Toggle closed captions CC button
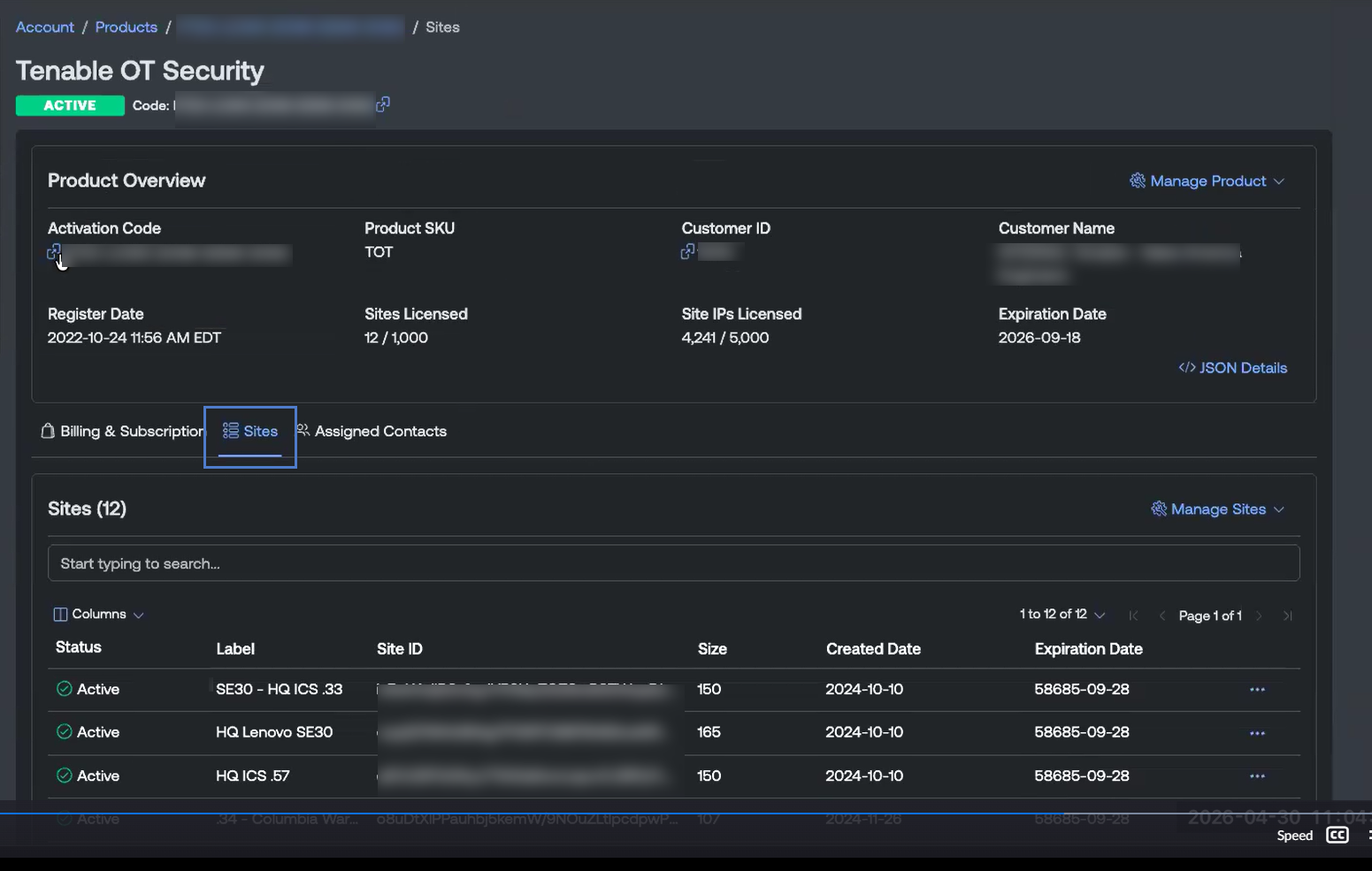 tap(1338, 836)
